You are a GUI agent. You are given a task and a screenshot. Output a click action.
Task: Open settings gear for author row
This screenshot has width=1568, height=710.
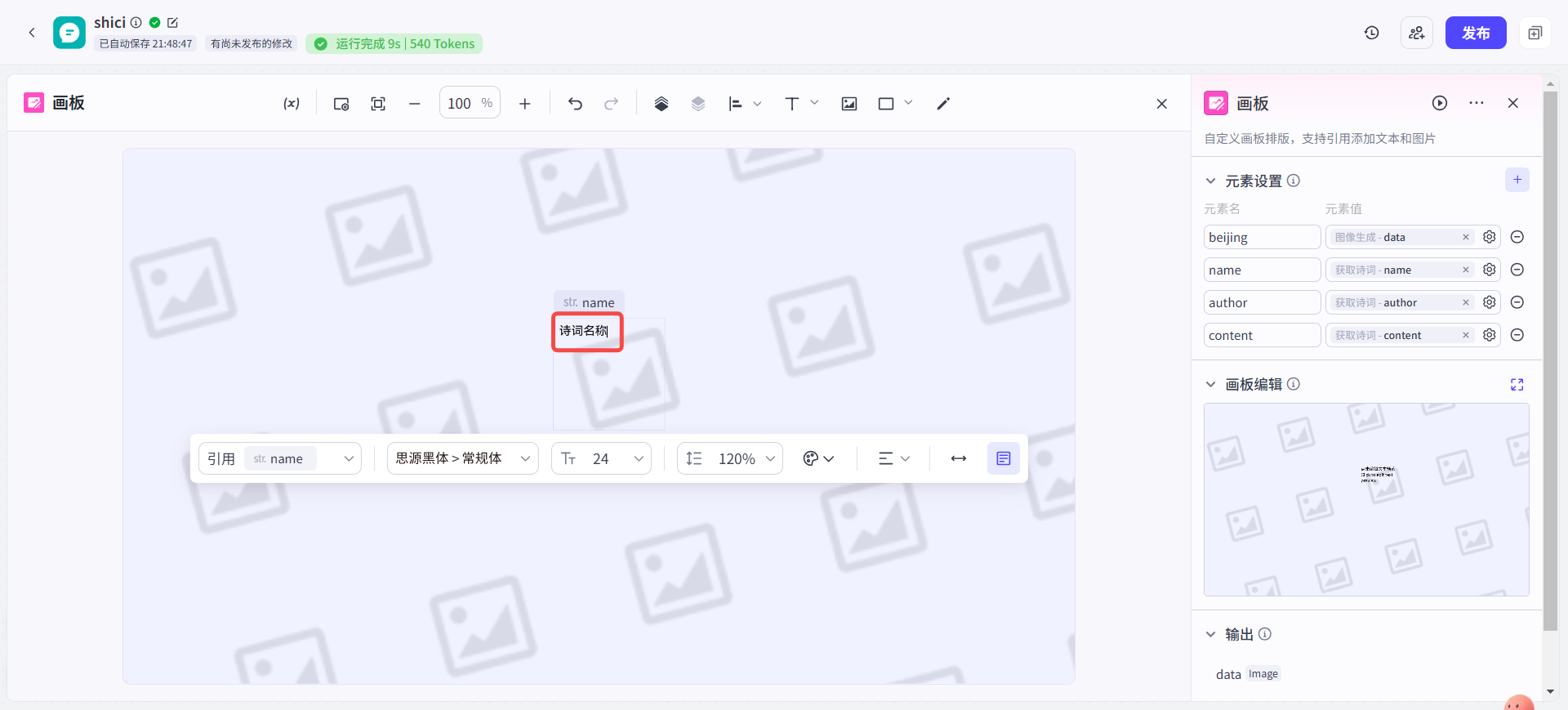[x=1490, y=302]
